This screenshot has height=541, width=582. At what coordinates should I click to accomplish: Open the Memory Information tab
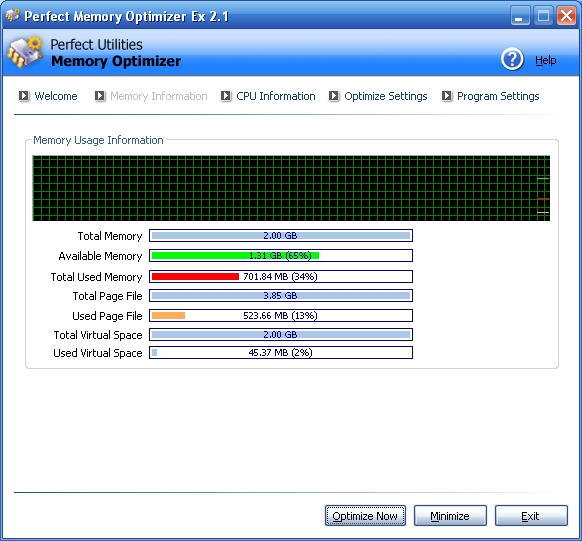coord(158,96)
